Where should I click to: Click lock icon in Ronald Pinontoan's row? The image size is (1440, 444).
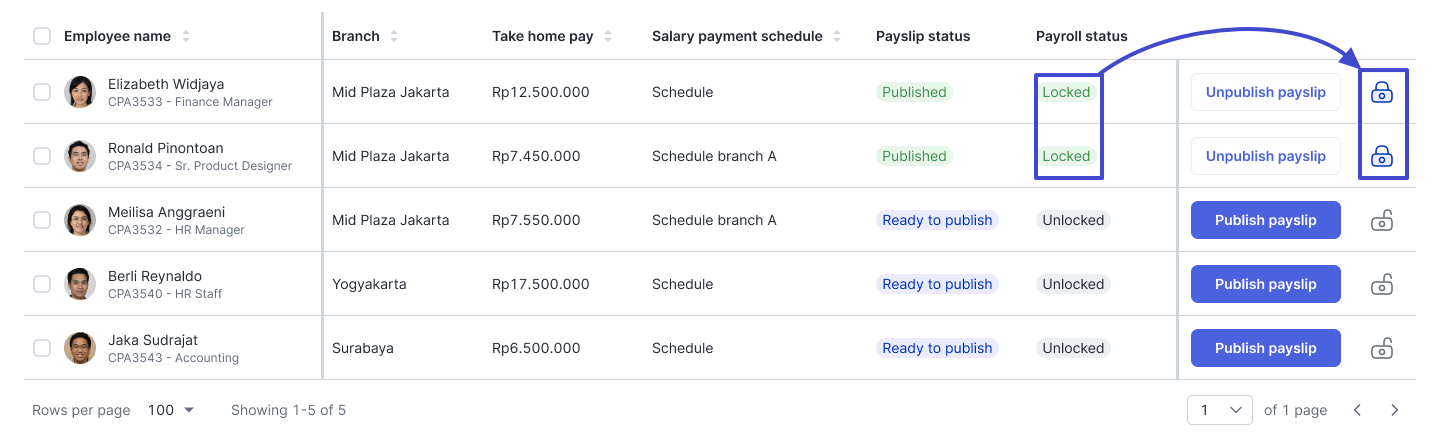tap(1382, 156)
